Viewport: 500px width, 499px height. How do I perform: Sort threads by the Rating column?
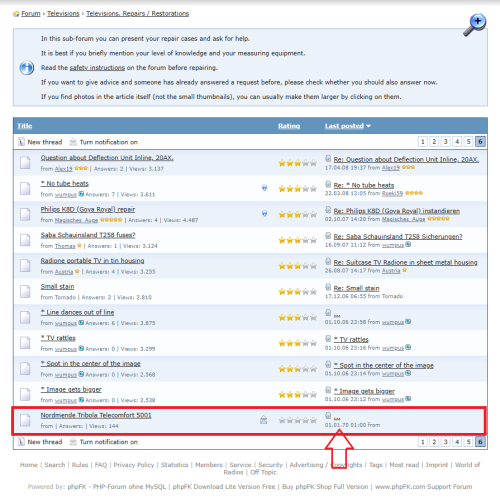tap(289, 126)
